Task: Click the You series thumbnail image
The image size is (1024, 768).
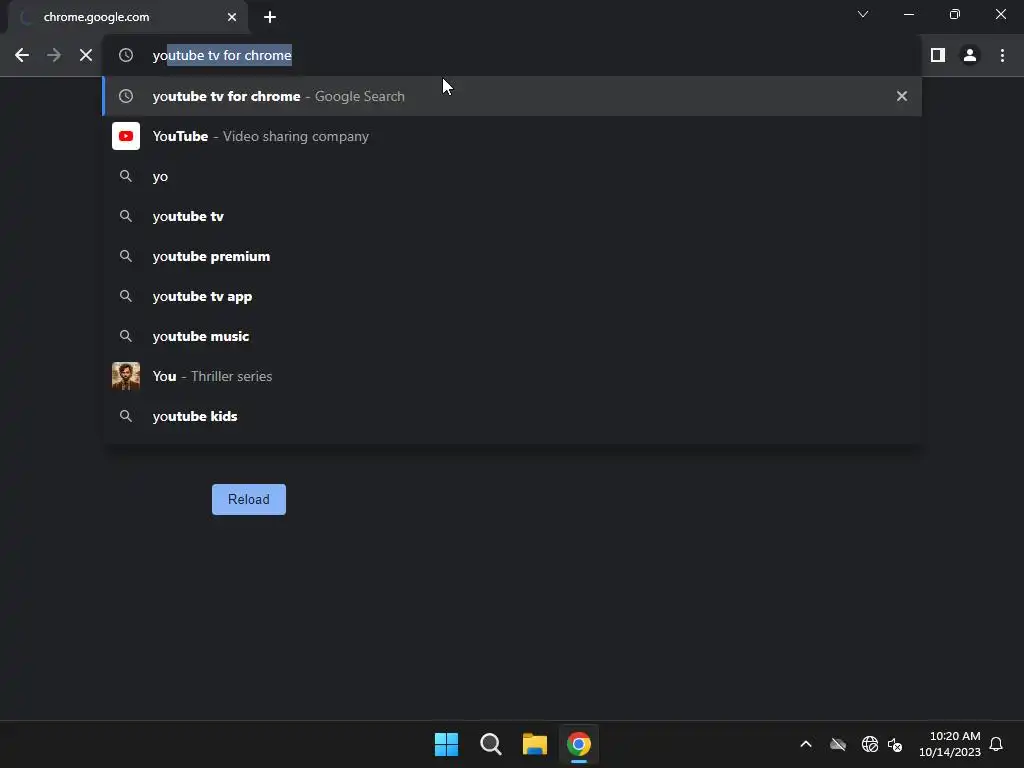Action: click(x=126, y=376)
